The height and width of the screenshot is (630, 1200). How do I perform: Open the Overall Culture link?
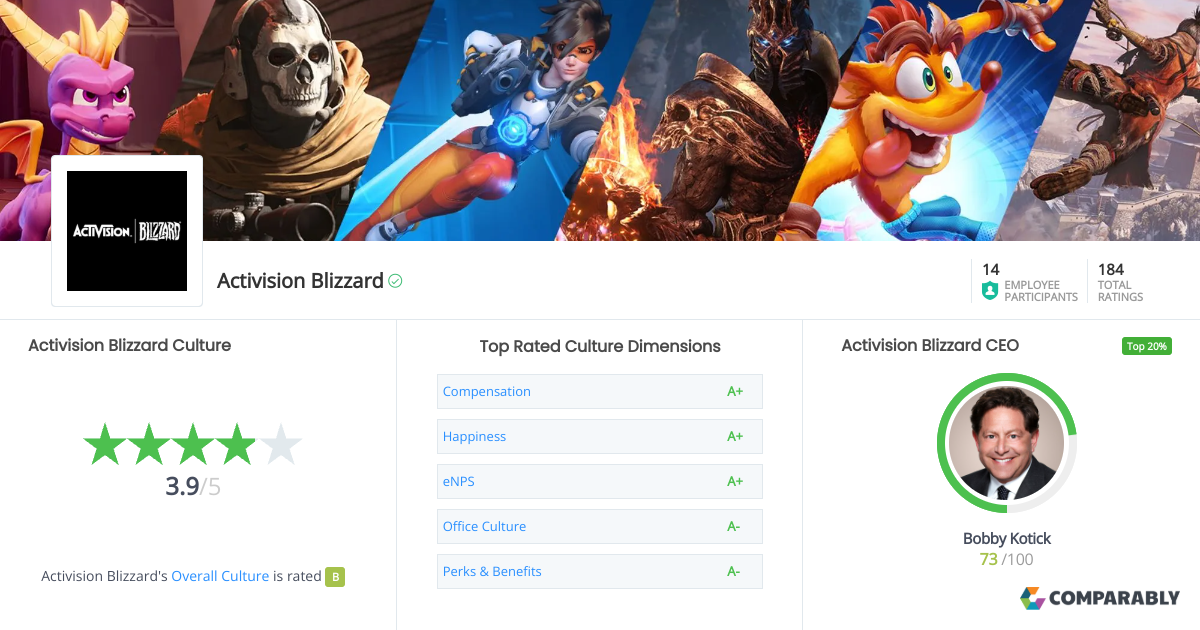[x=220, y=576]
